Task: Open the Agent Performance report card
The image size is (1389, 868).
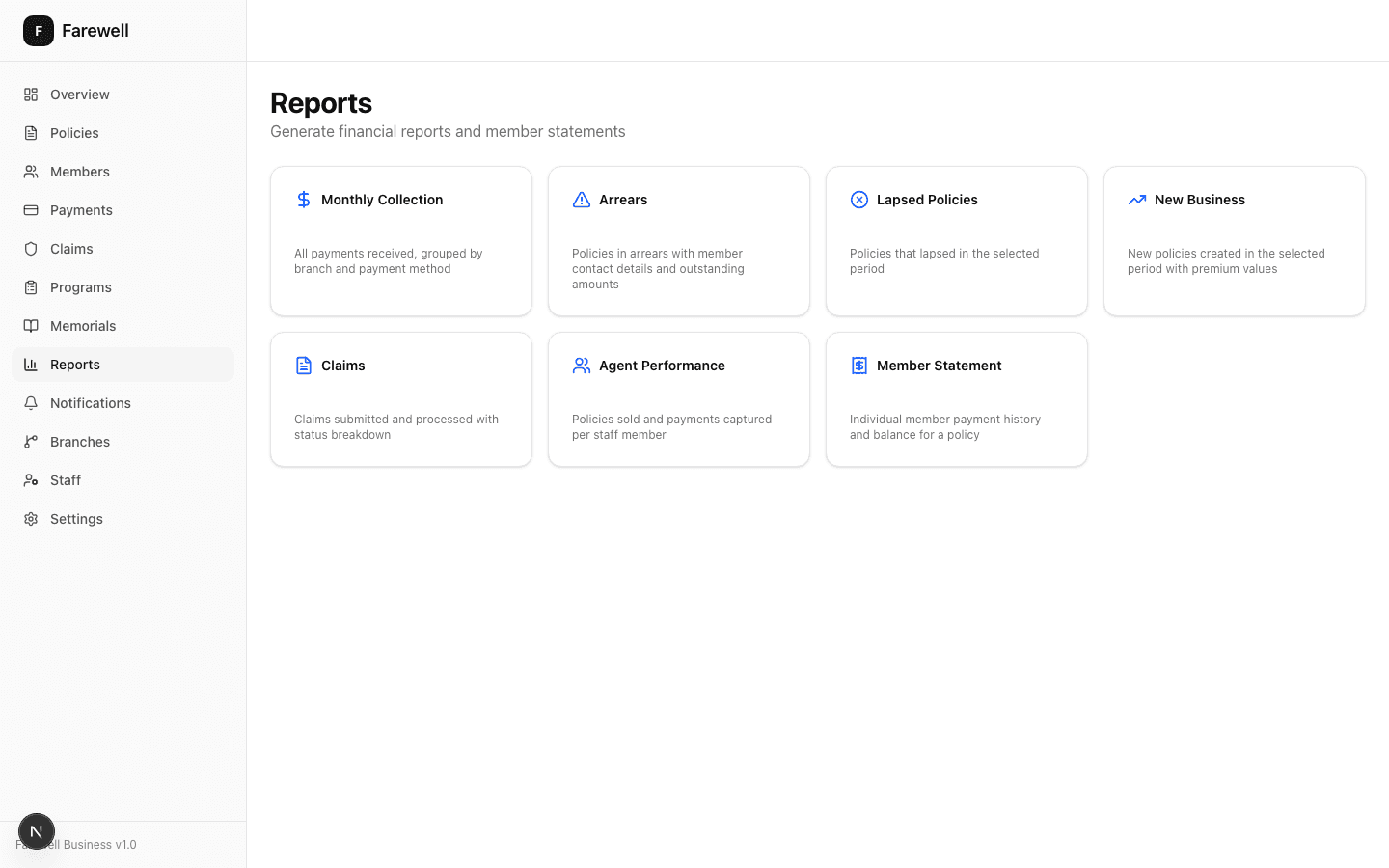Action: tap(678, 398)
